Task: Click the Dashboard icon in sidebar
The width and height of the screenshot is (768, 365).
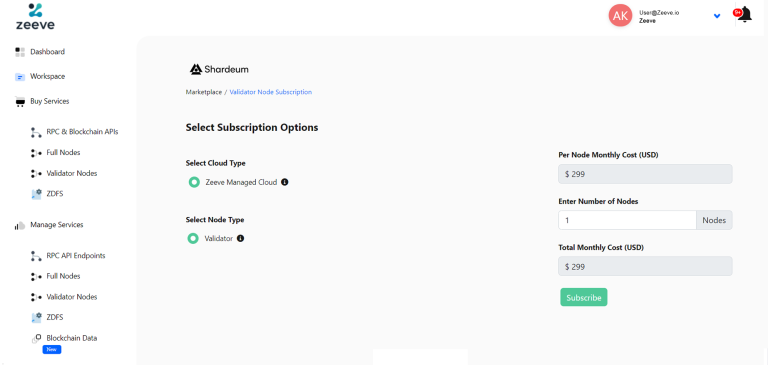Action: (x=20, y=52)
